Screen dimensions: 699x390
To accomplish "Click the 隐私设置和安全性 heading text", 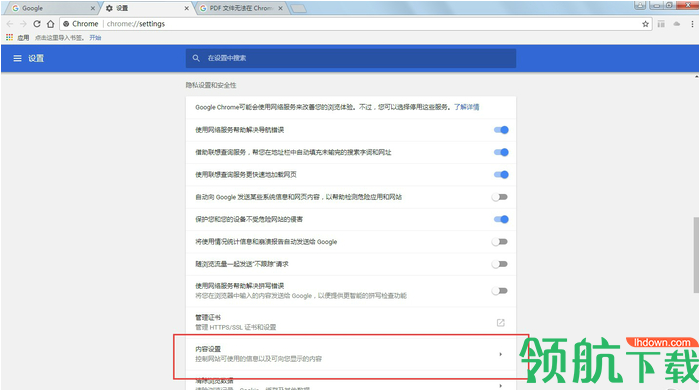I will 211,85.
